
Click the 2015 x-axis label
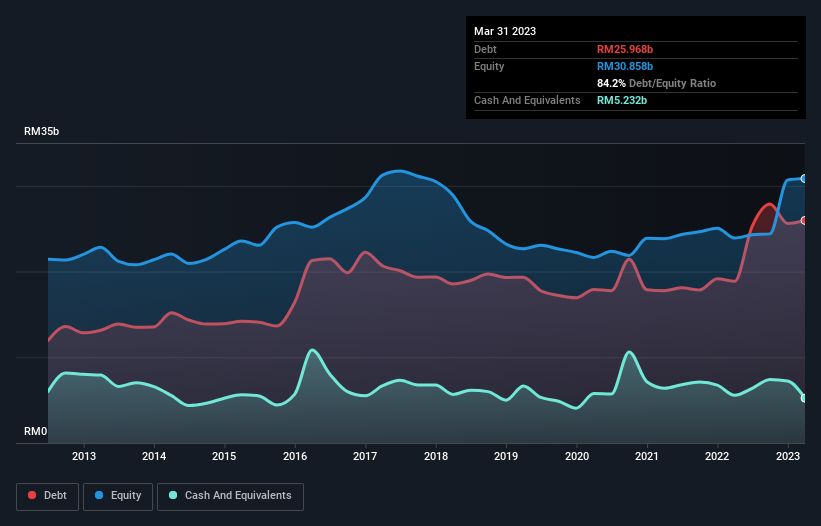pyautogui.click(x=224, y=456)
